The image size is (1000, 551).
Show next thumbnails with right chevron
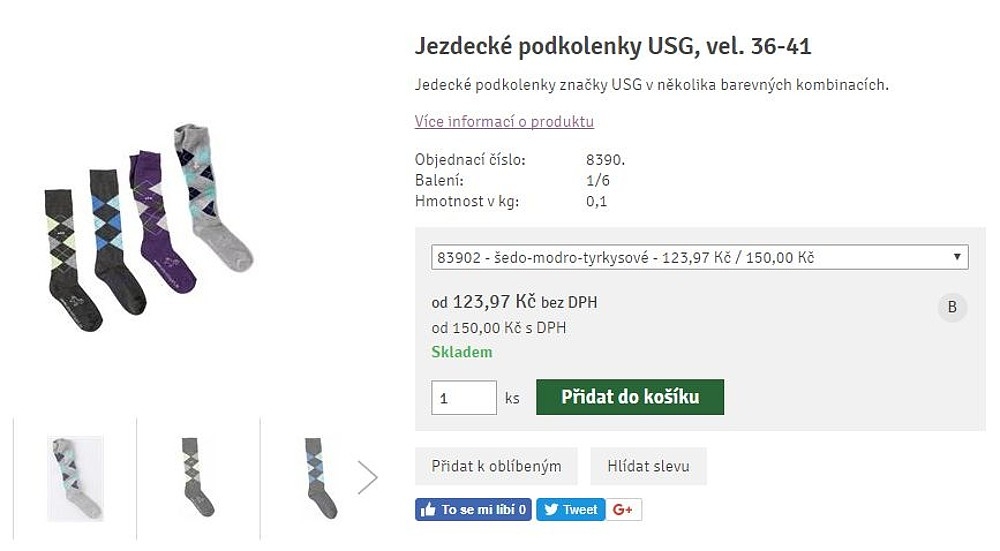[x=367, y=477]
